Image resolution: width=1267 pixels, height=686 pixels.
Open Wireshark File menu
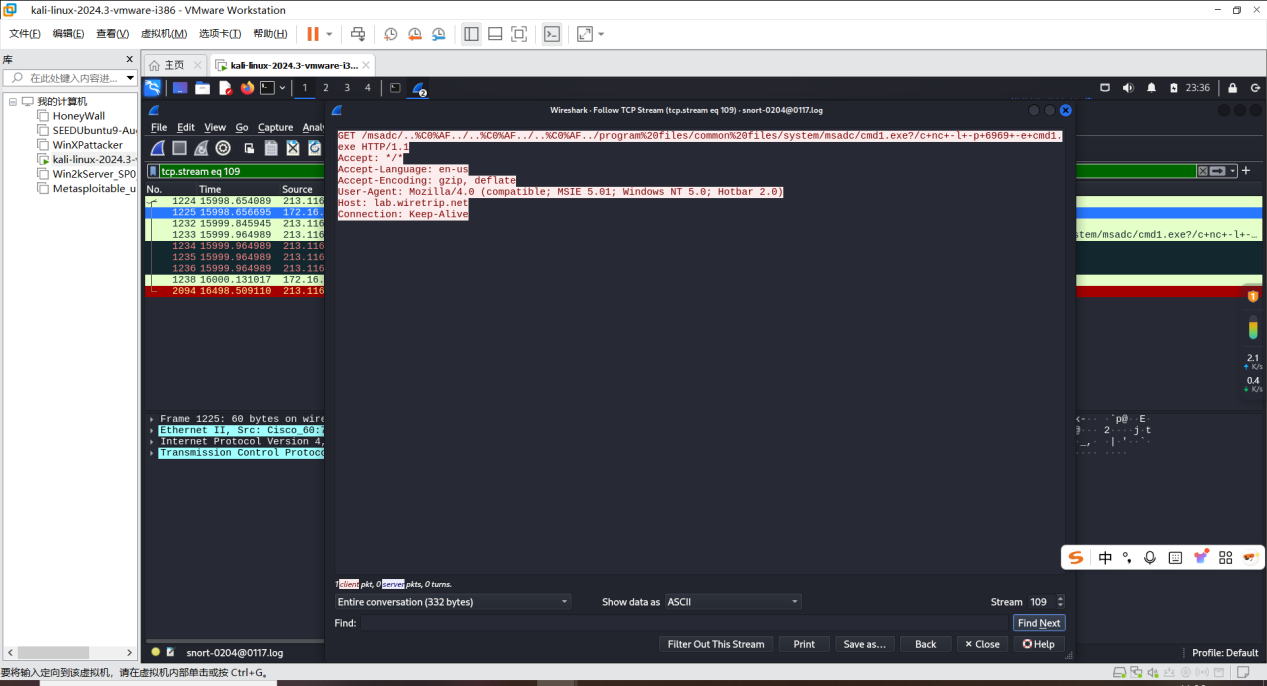pos(159,127)
